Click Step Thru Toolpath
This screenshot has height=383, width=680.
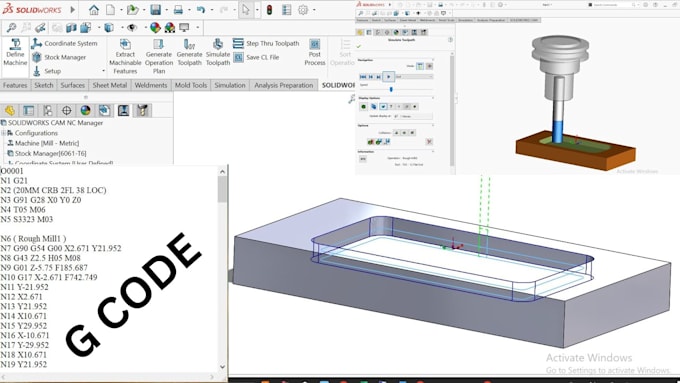(266, 43)
